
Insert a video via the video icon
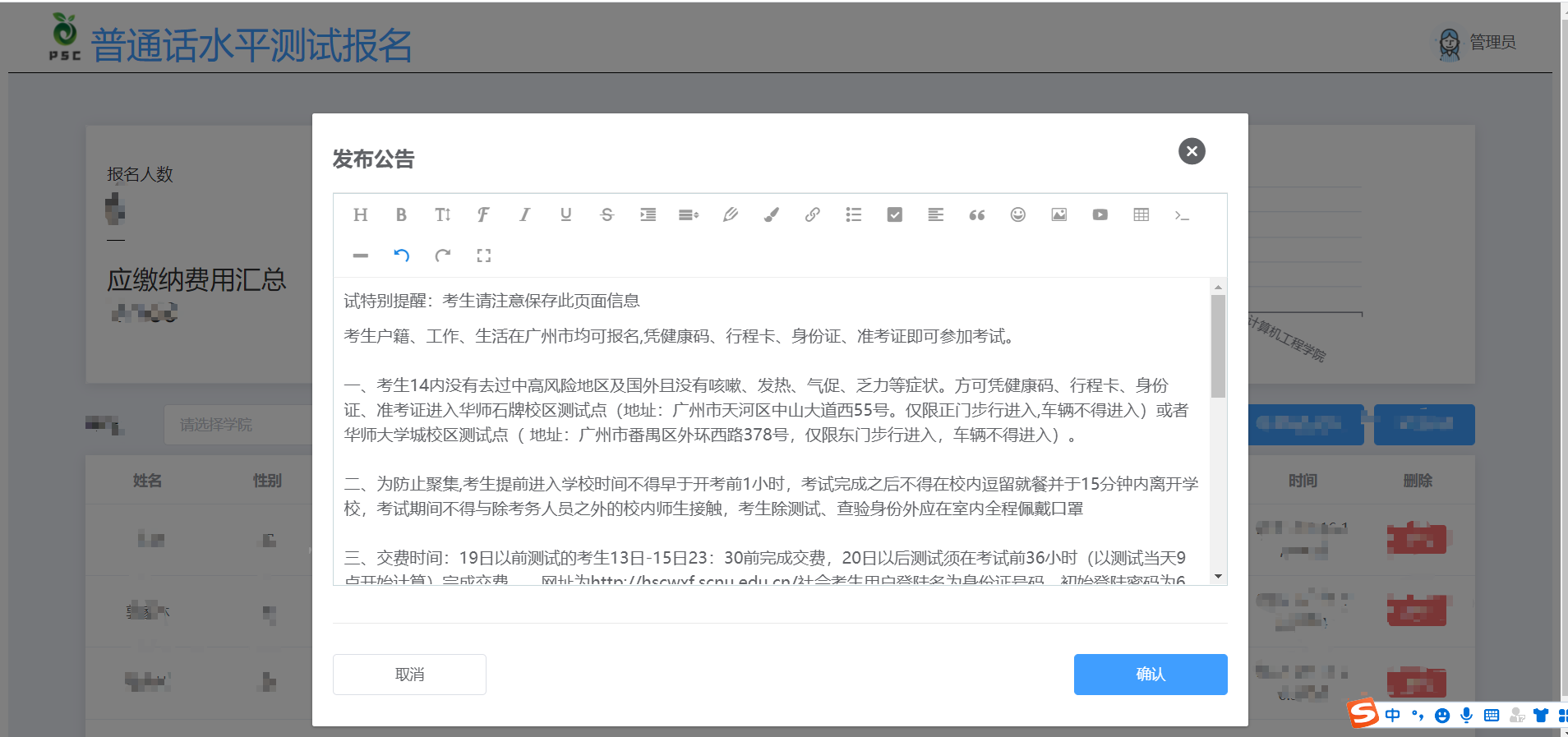tap(1100, 214)
